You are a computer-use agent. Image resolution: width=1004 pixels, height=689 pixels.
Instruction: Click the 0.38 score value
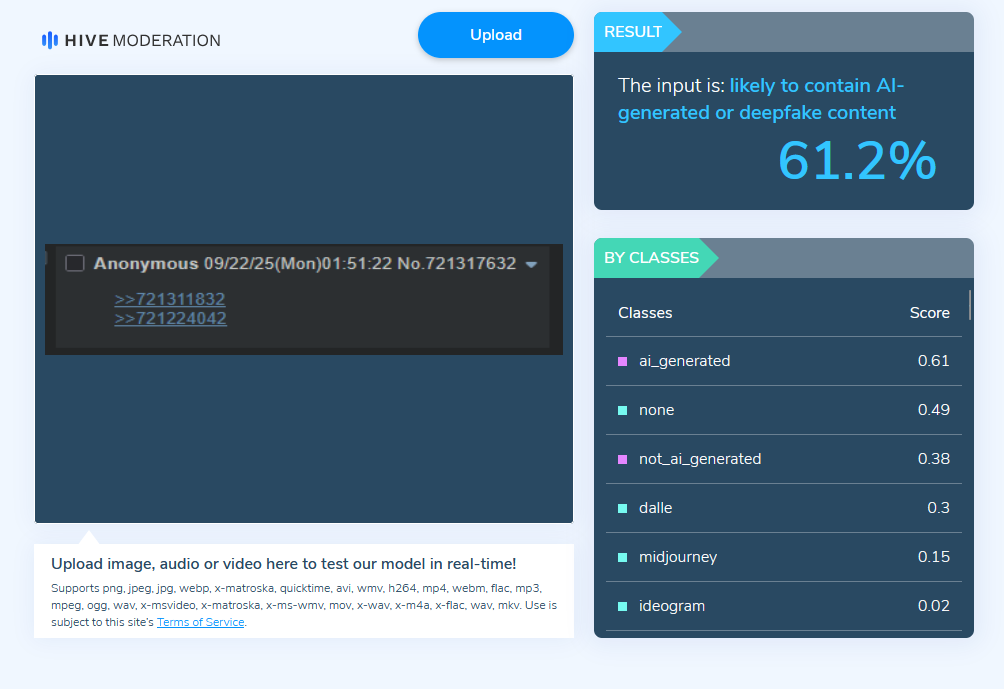[x=934, y=459]
